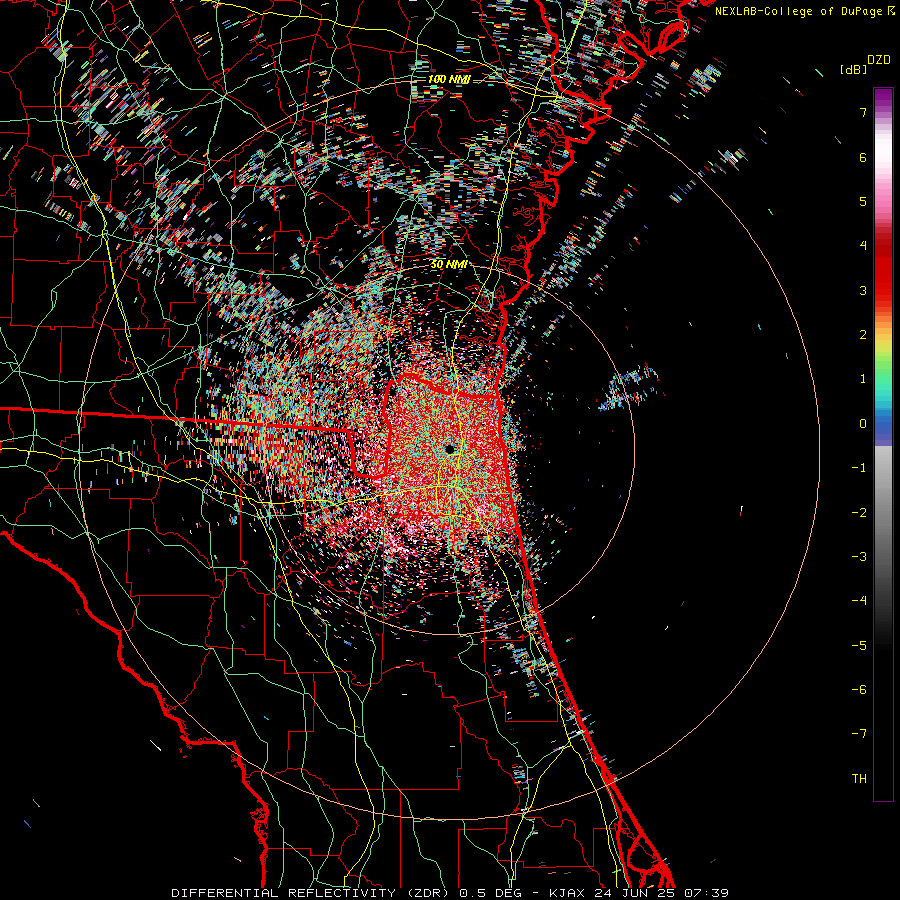
Task: Click the -5 value on the color scale
Action: point(859,646)
